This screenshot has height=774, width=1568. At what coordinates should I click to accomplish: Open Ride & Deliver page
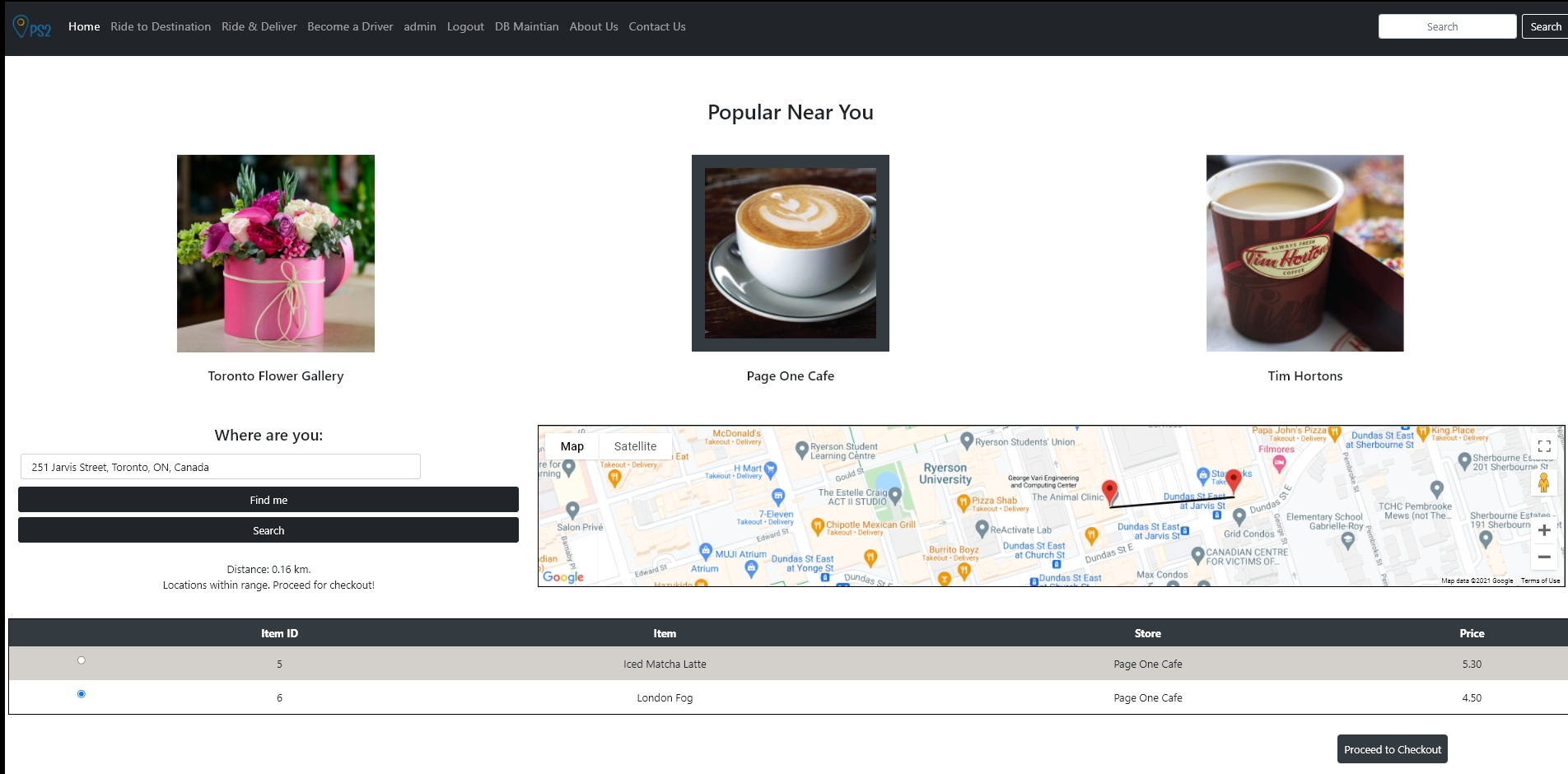point(259,26)
